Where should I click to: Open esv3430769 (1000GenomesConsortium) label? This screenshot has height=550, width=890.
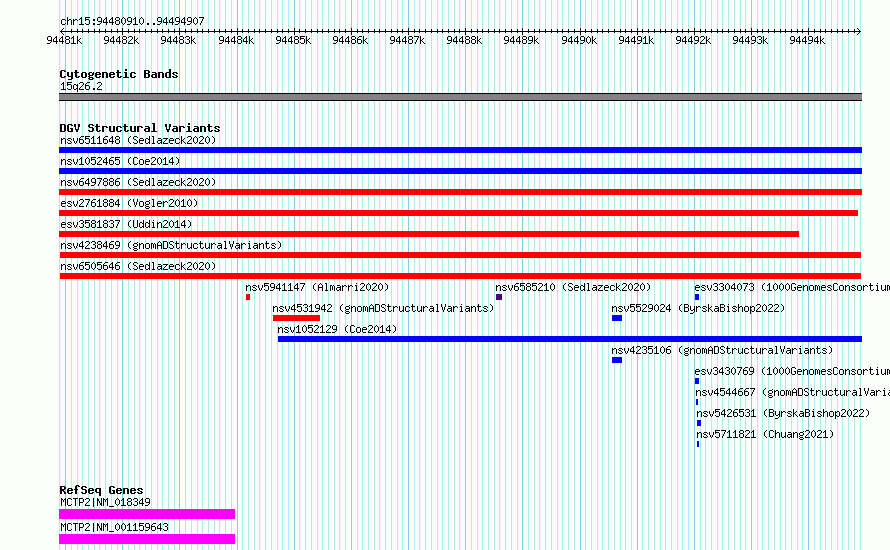[792, 371]
